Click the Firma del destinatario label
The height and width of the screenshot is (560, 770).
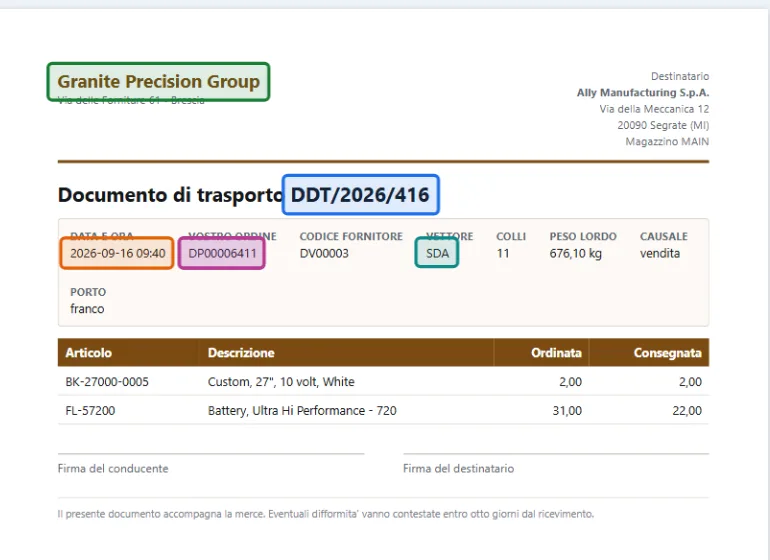(459, 469)
